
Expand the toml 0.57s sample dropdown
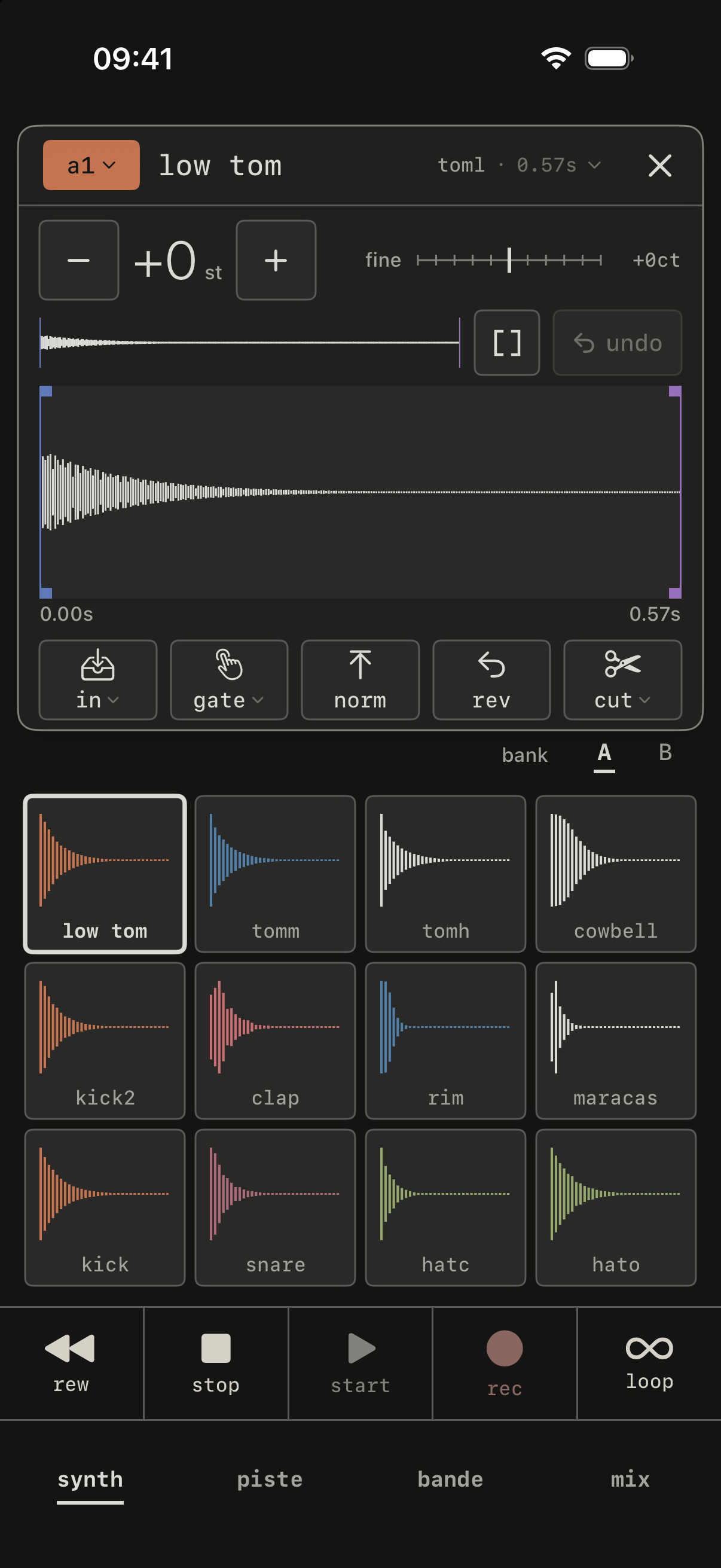pyautogui.click(x=519, y=165)
